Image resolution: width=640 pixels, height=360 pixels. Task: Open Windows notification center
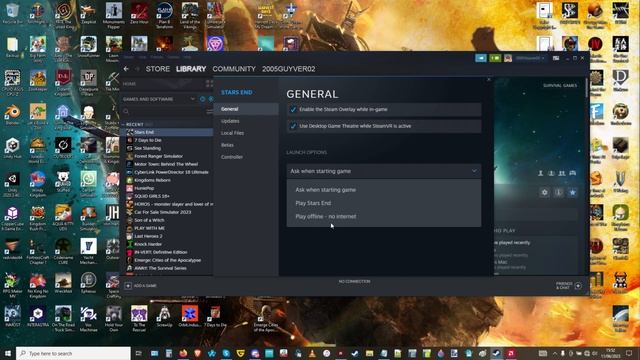tap(629, 353)
